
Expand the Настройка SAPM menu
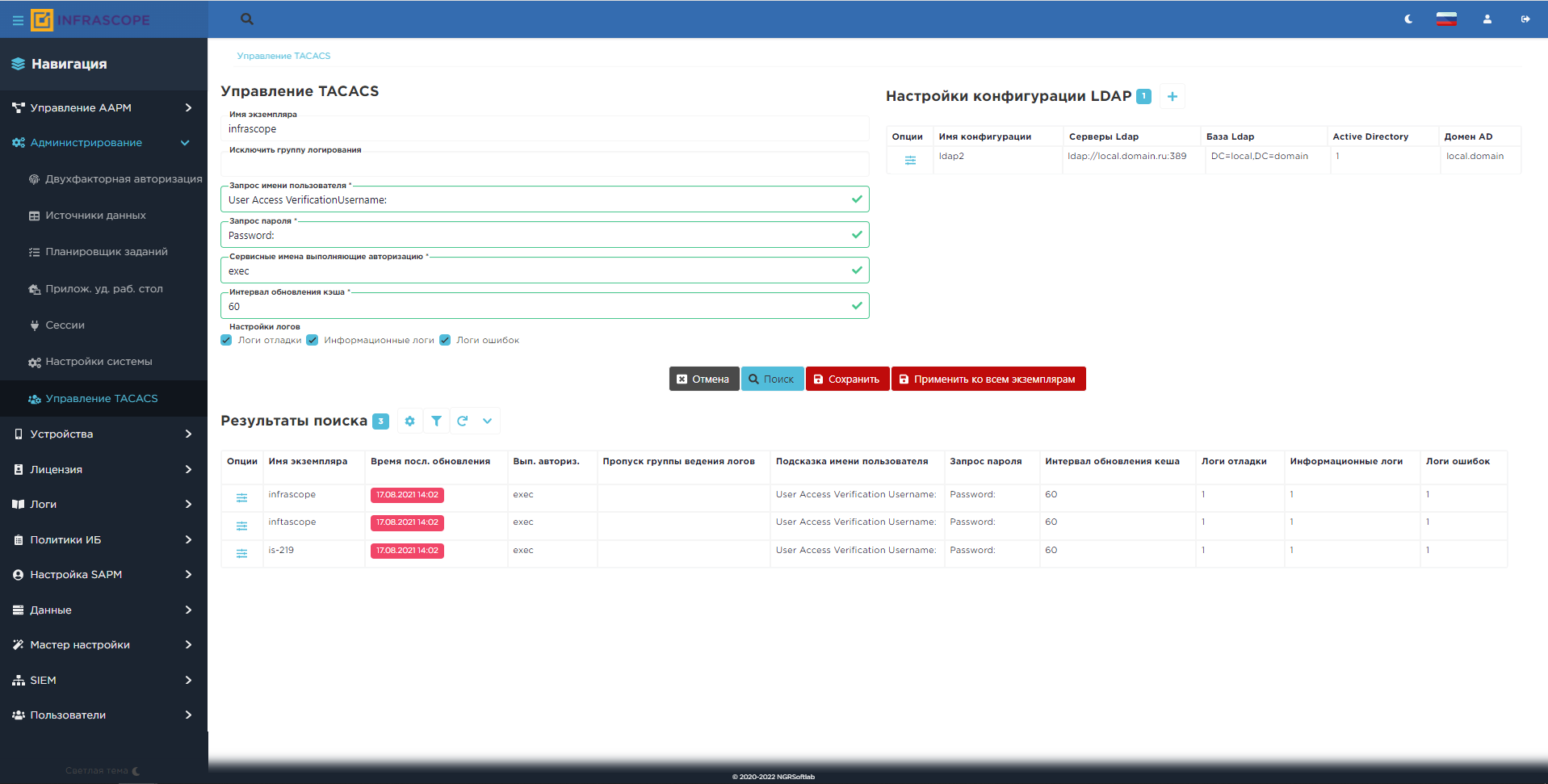(x=103, y=575)
